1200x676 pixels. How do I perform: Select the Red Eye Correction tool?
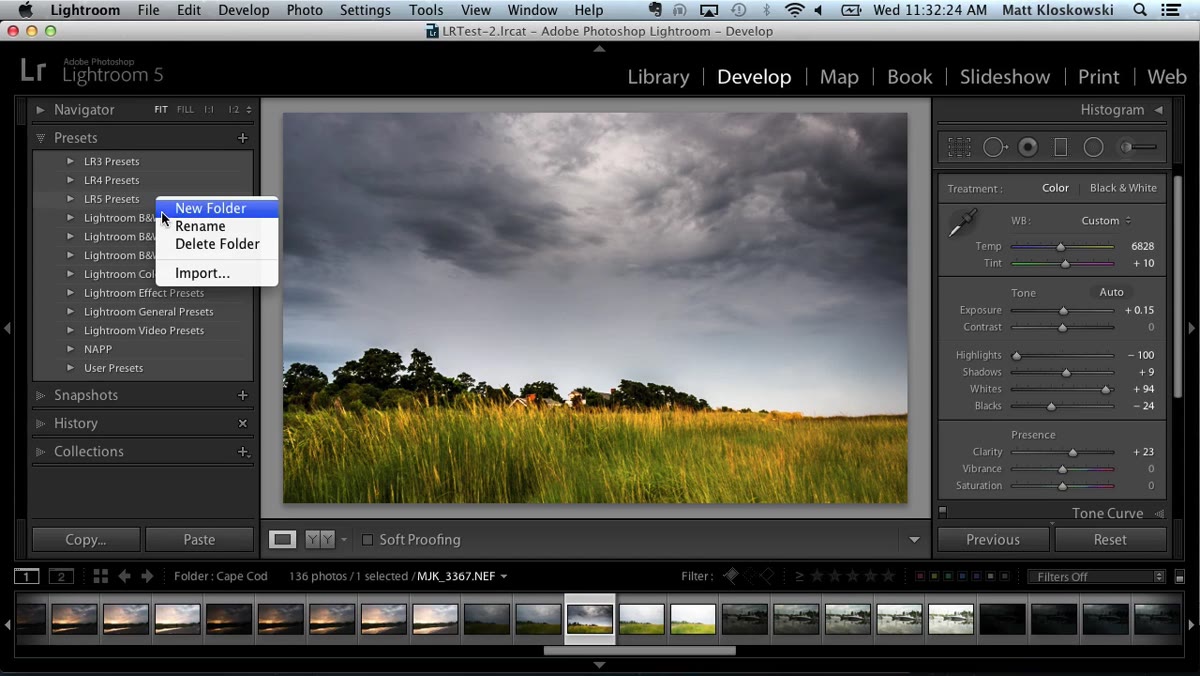(1028, 147)
